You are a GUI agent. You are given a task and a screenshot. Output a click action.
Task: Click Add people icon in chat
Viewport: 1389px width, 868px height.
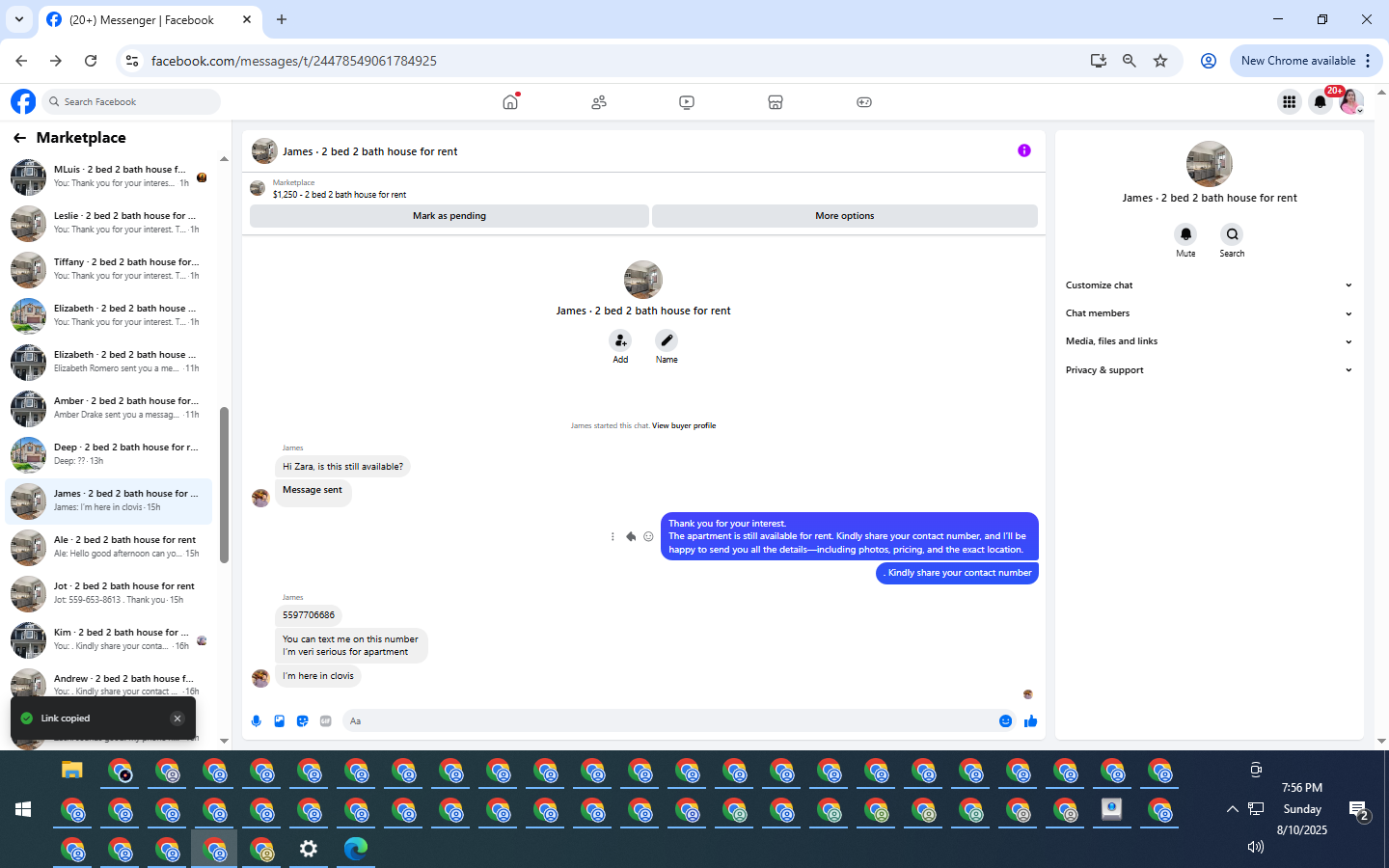[x=620, y=340]
